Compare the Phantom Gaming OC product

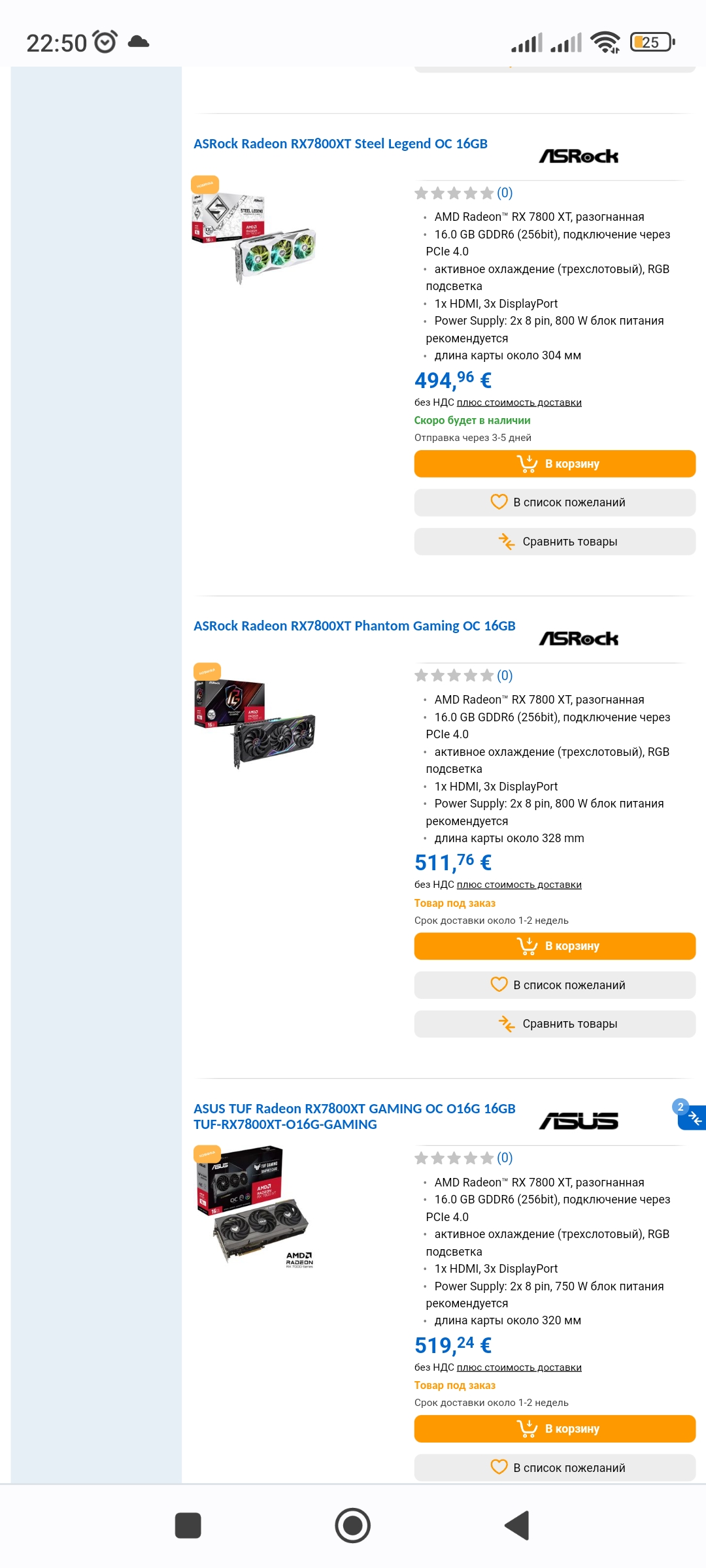555,1024
